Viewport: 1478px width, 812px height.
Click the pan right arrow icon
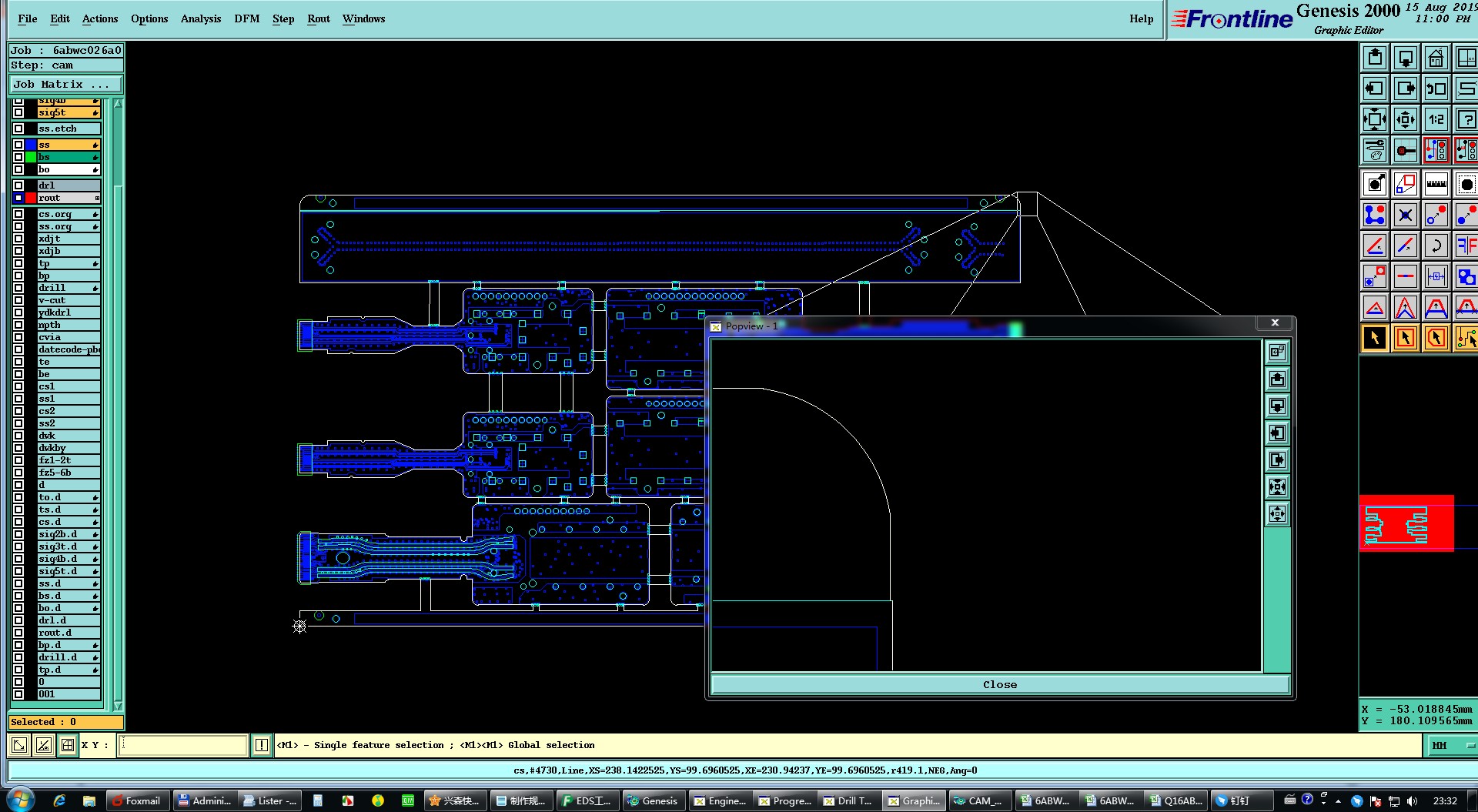pyautogui.click(x=1406, y=89)
